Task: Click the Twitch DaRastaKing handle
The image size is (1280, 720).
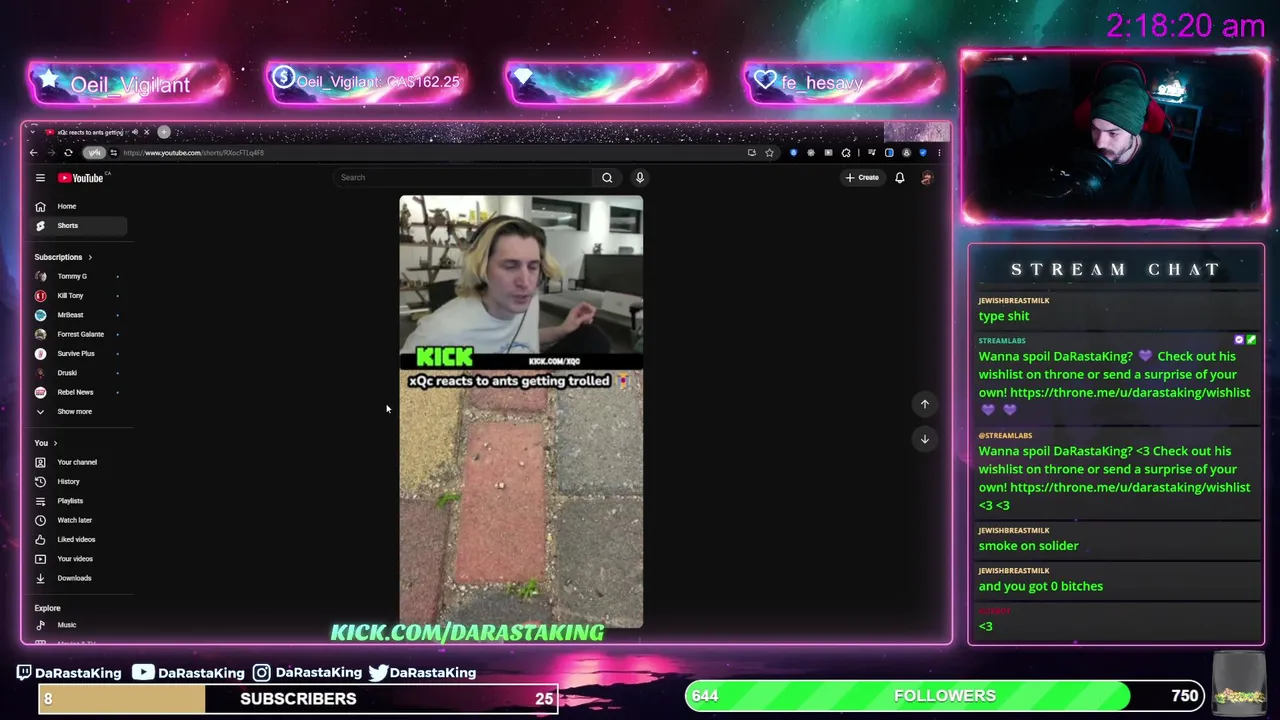Action: point(69,673)
